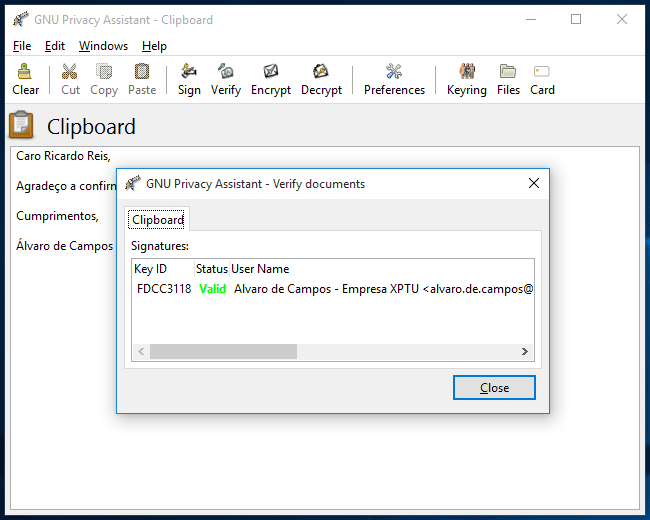This screenshot has height=520, width=650.
Task: Click the 'Álvaro de Campos' signature line
Action: click(65, 246)
